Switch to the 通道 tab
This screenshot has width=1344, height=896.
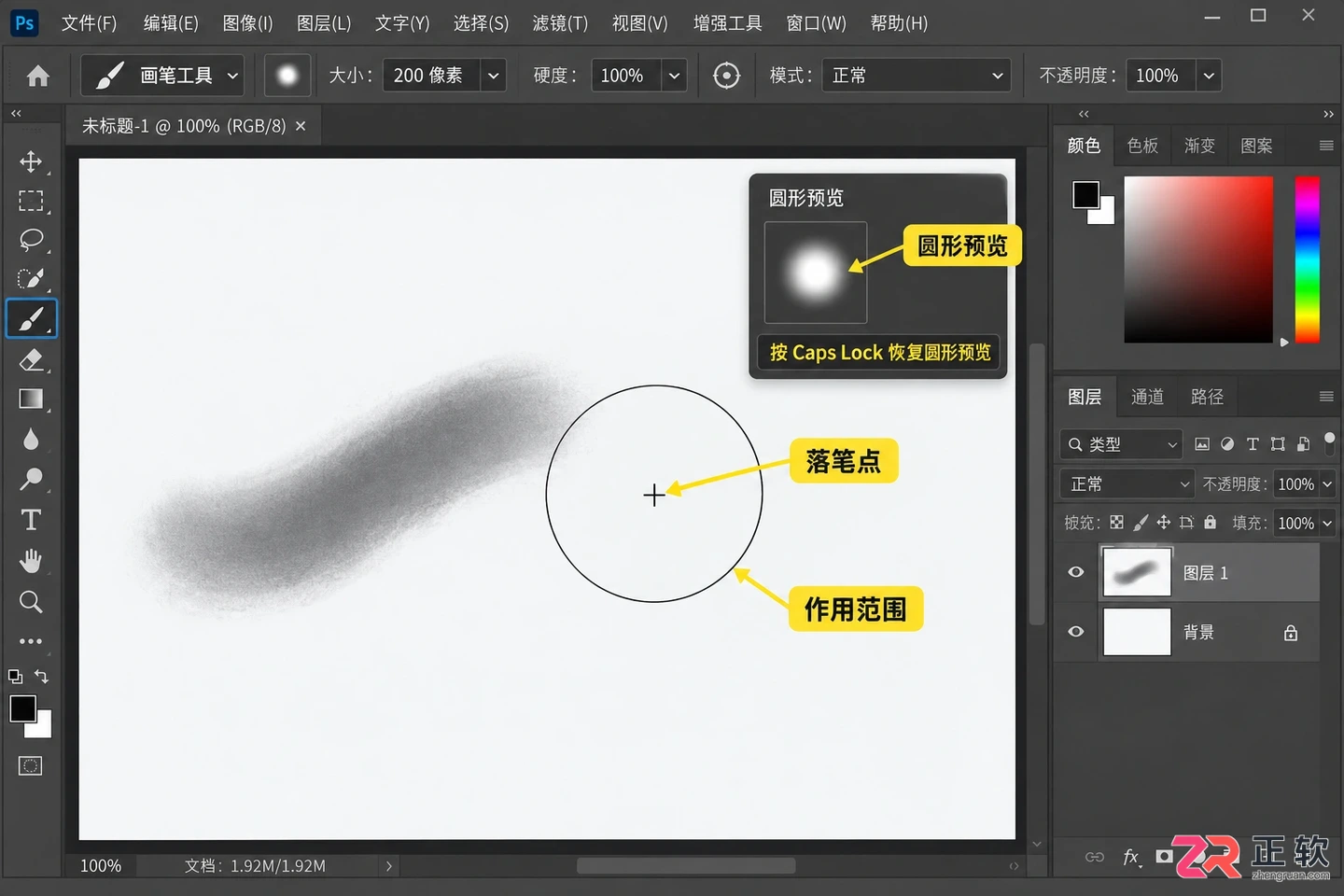click(x=1147, y=397)
